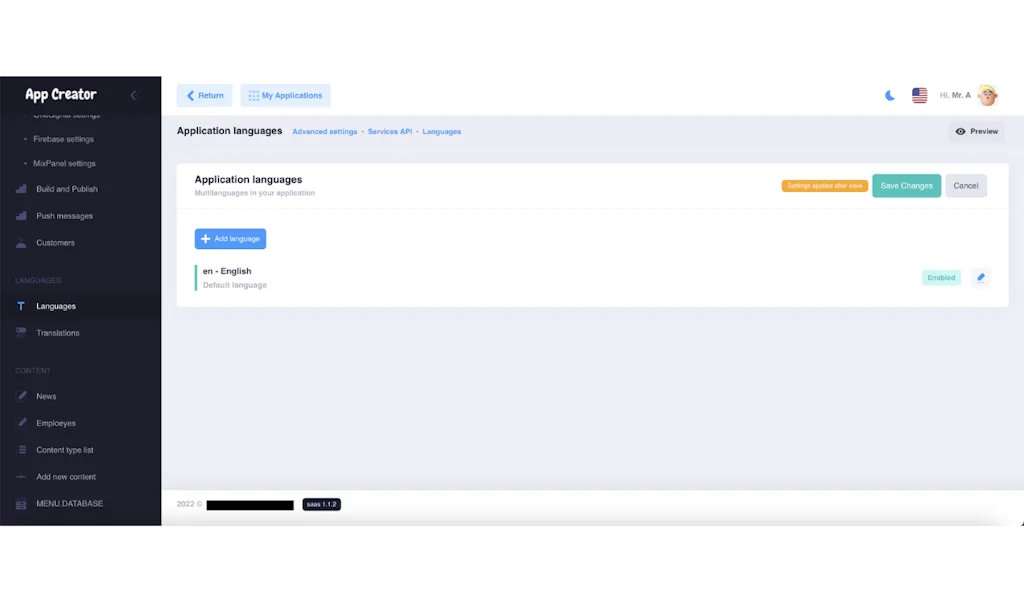
Task: Switch to the Advanced settings tab
Action: click(324, 131)
